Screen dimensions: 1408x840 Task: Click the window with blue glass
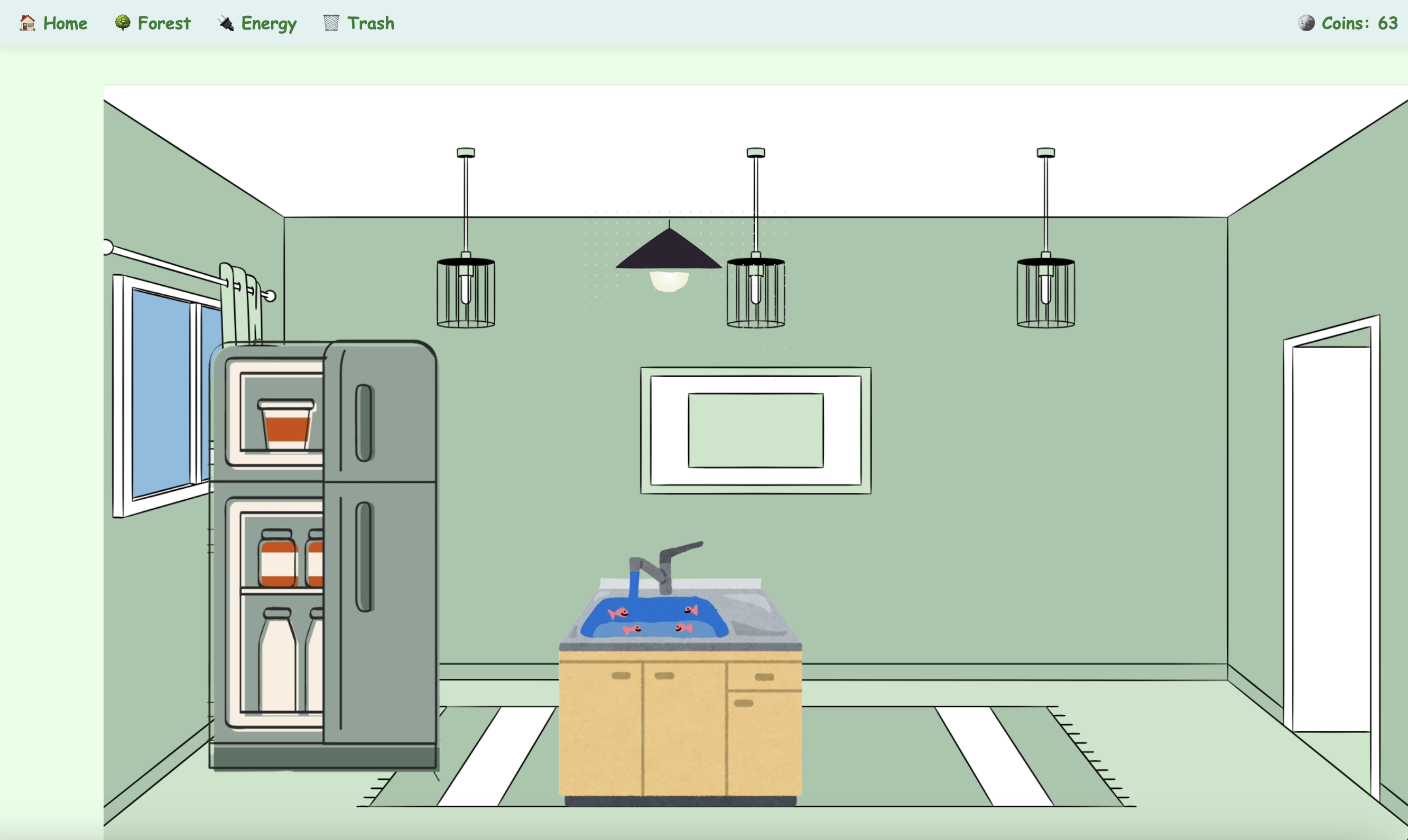point(161,394)
